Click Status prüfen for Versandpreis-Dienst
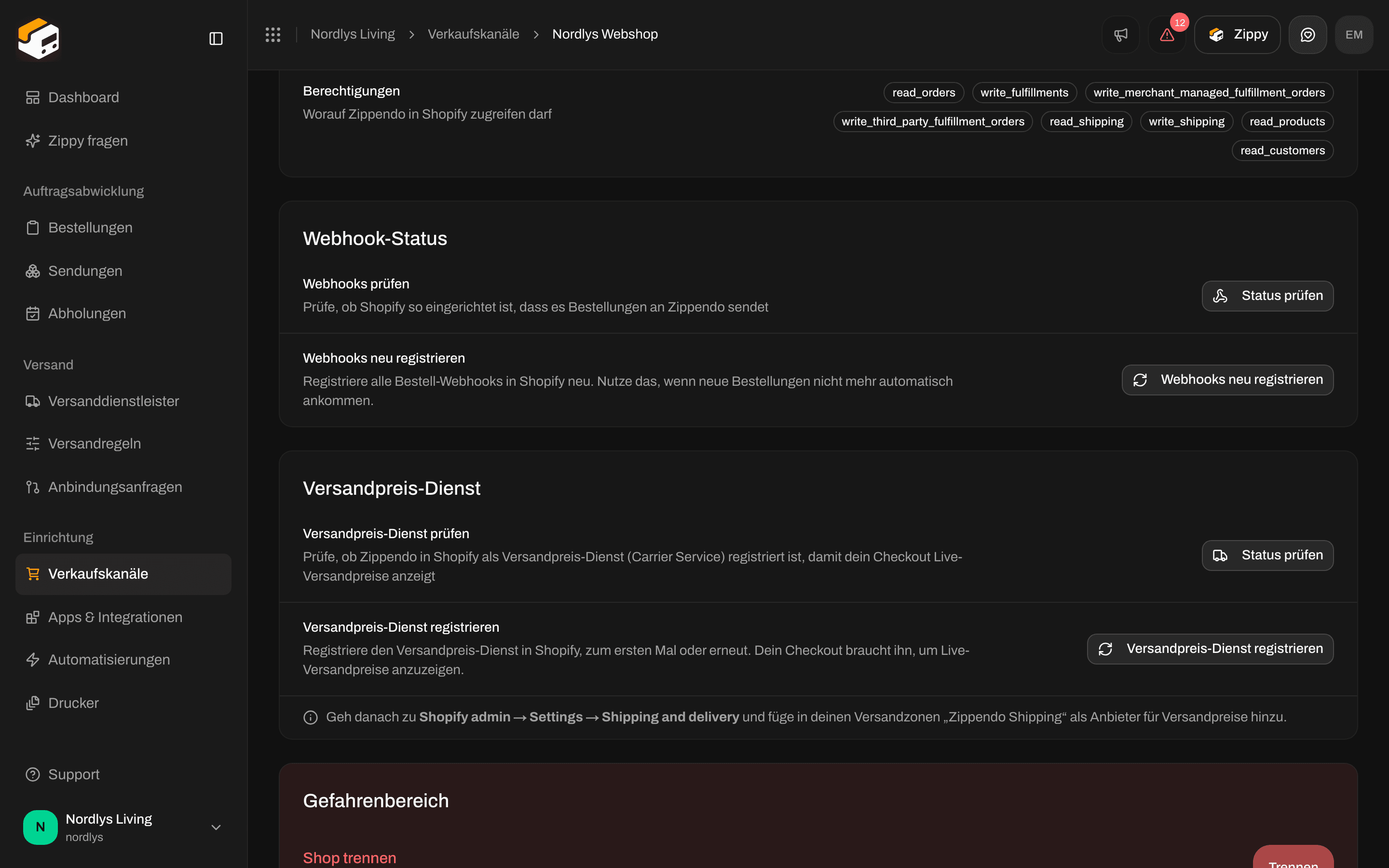Screen dimensions: 1389x868 [x=1267, y=555]
